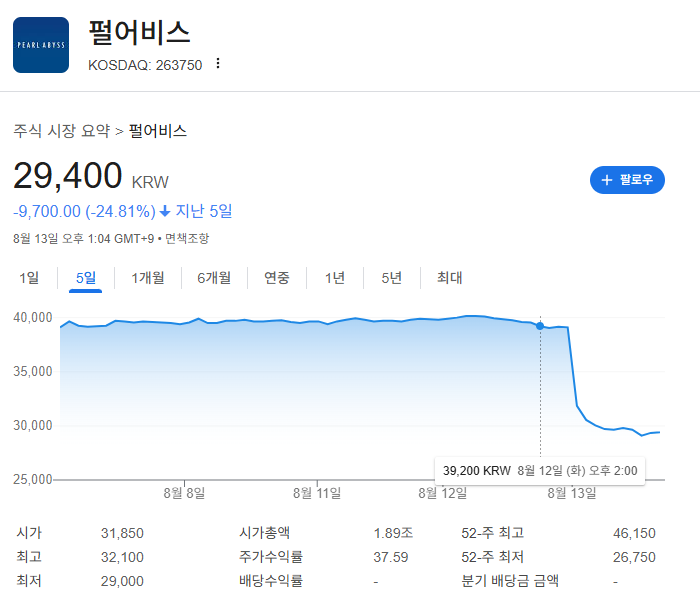Open the three-dot options menu
700x612 pixels.
tap(217, 64)
